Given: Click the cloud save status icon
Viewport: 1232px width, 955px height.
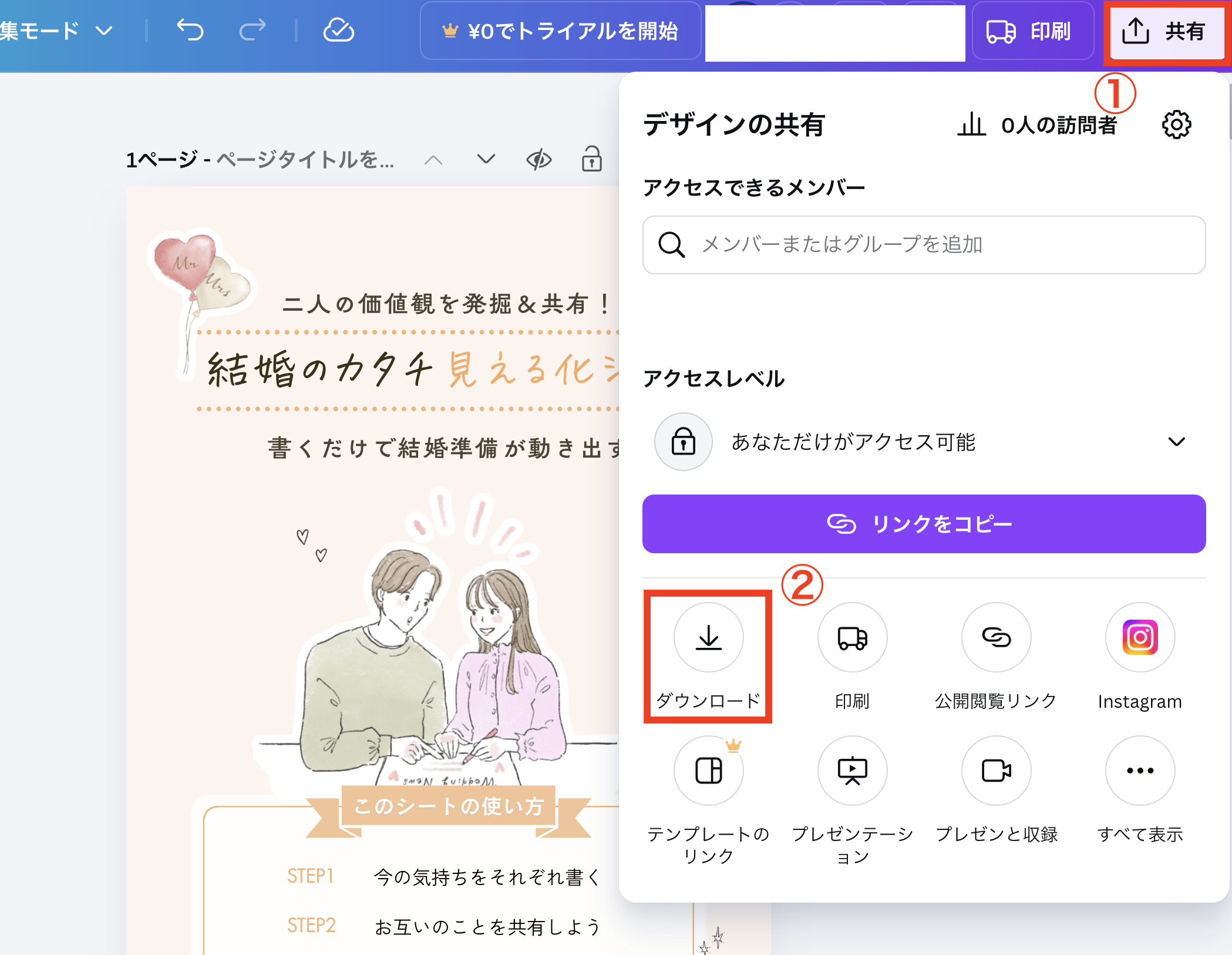Looking at the screenshot, I should coord(339,30).
